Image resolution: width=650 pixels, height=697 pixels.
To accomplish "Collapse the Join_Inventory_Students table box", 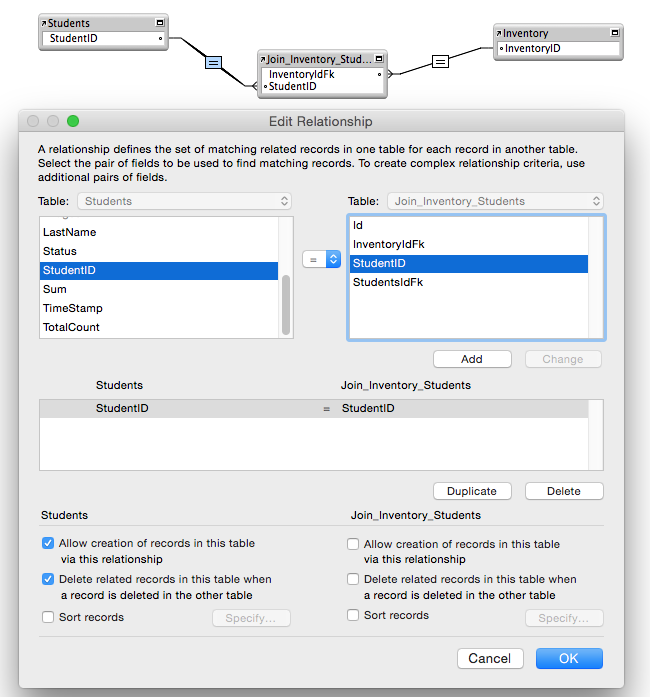I will tap(379, 59).
